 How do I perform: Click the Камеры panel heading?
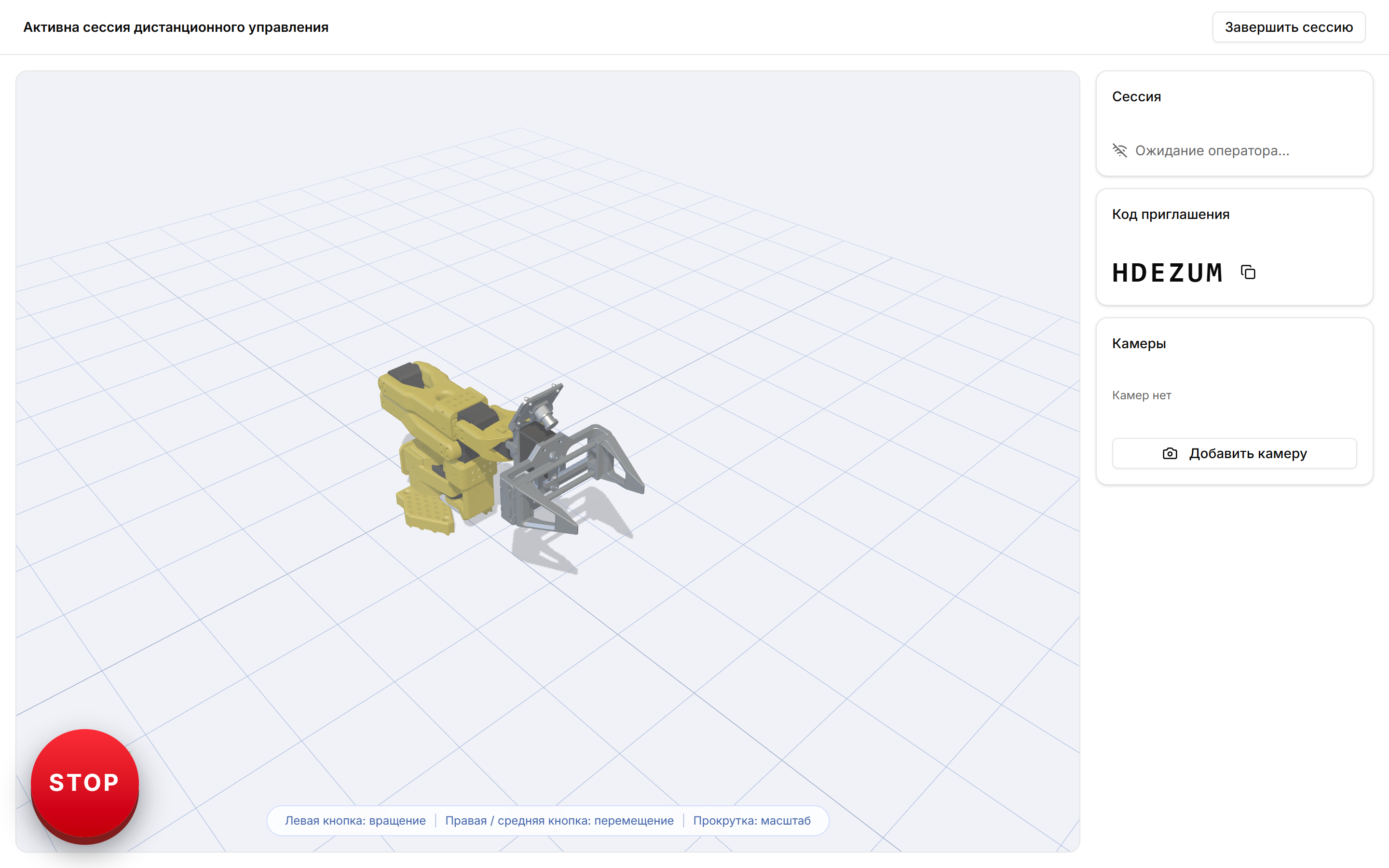coord(1139,343)
